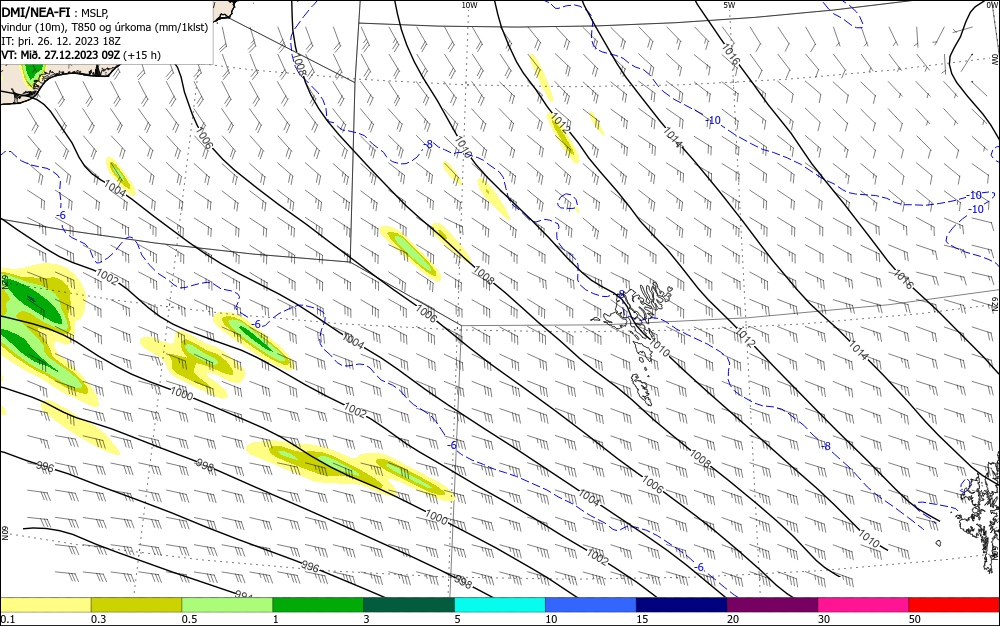Image resolution: width=1000 pixels, height=626 pixels.
Task: Click the legend value '15'
Action: click(642, 619)
